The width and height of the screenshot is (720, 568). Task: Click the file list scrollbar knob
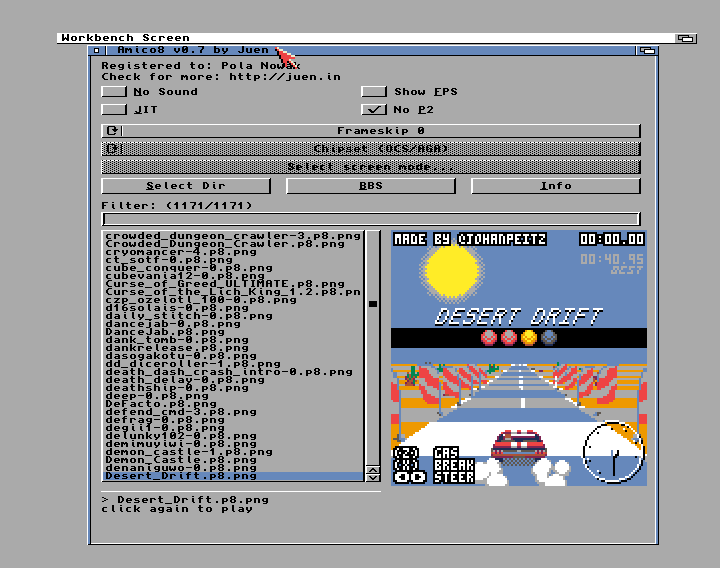point(373,304)
